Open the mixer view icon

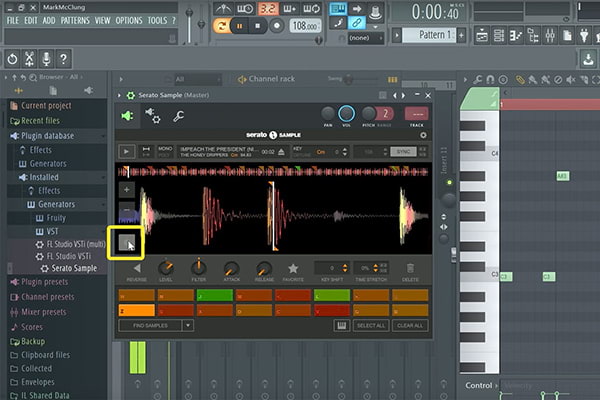pos(550,36)
